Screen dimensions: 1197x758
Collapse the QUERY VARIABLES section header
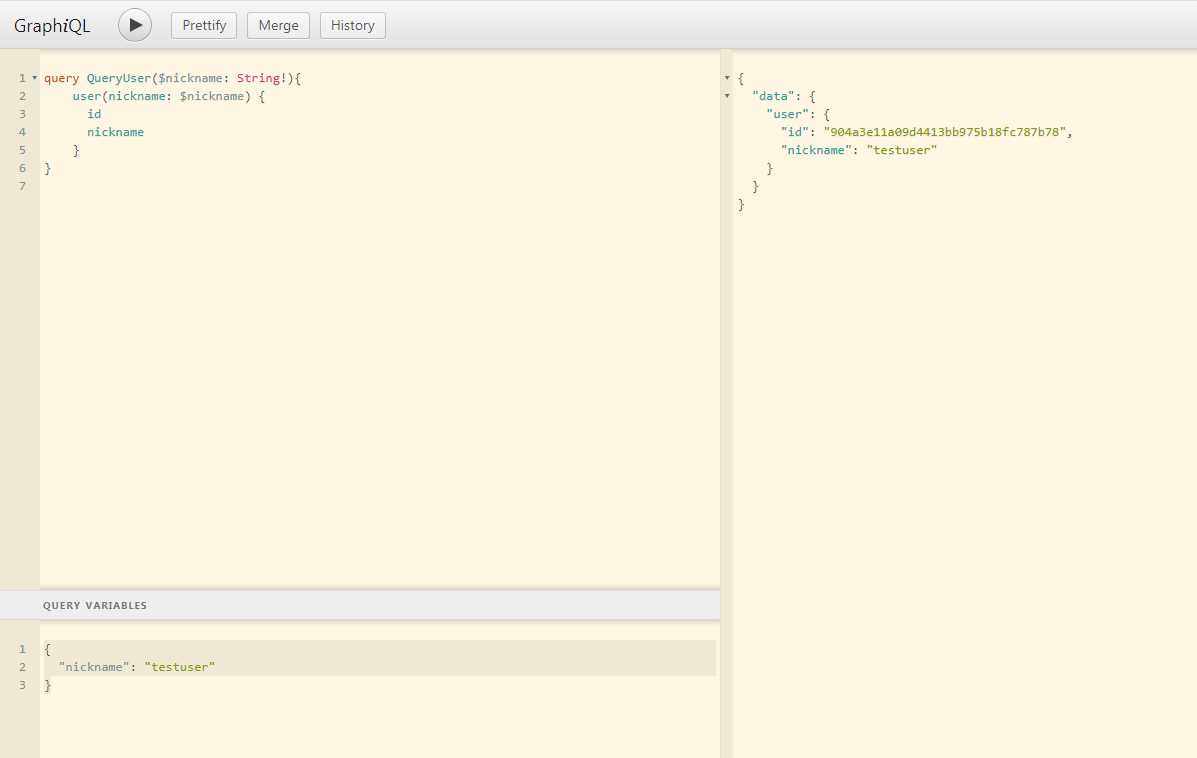95,605
